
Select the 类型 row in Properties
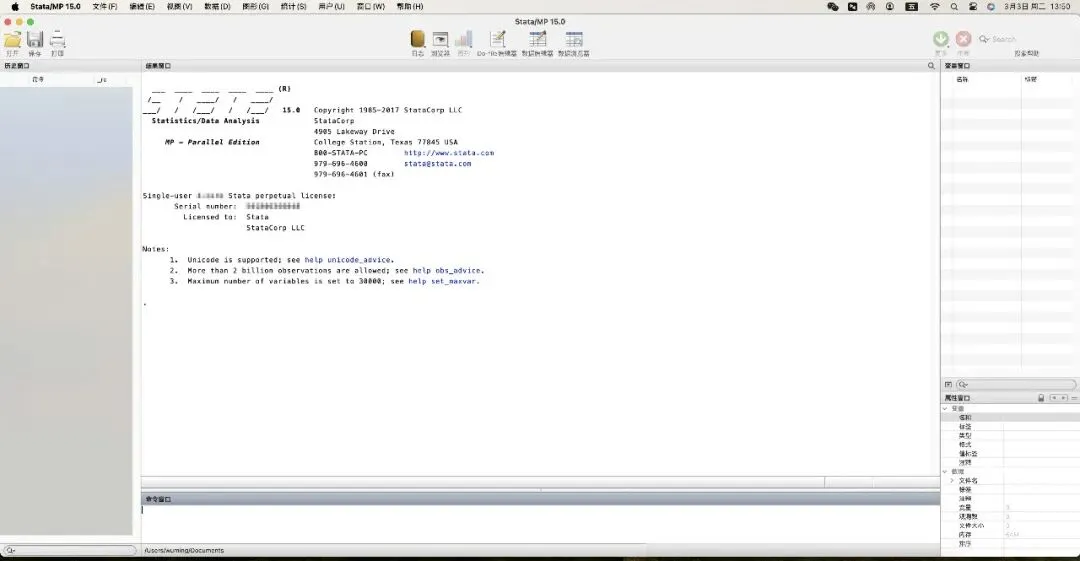tap(1010, 436)
